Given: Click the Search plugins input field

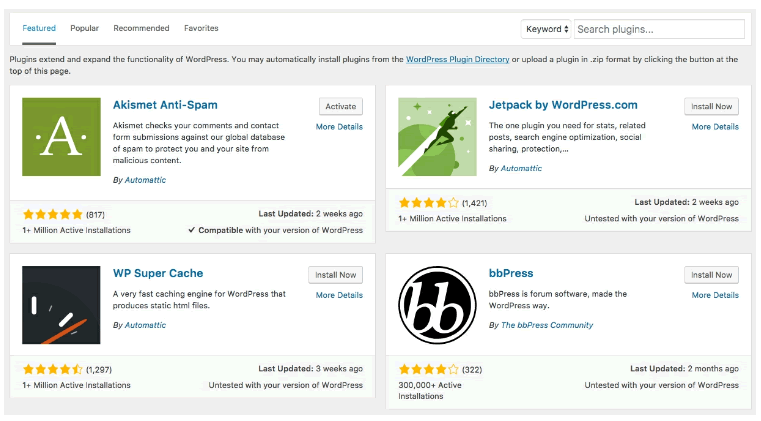Looking at the screenshot, I should [659, 29].
